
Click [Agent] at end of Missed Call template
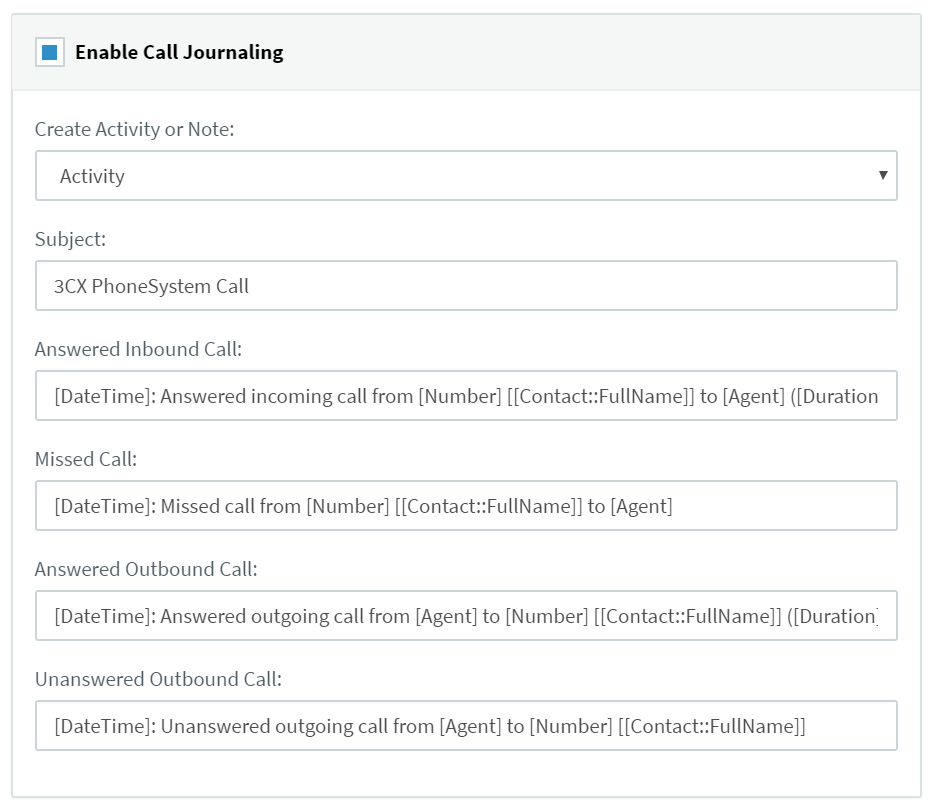(x=641, y=506)
